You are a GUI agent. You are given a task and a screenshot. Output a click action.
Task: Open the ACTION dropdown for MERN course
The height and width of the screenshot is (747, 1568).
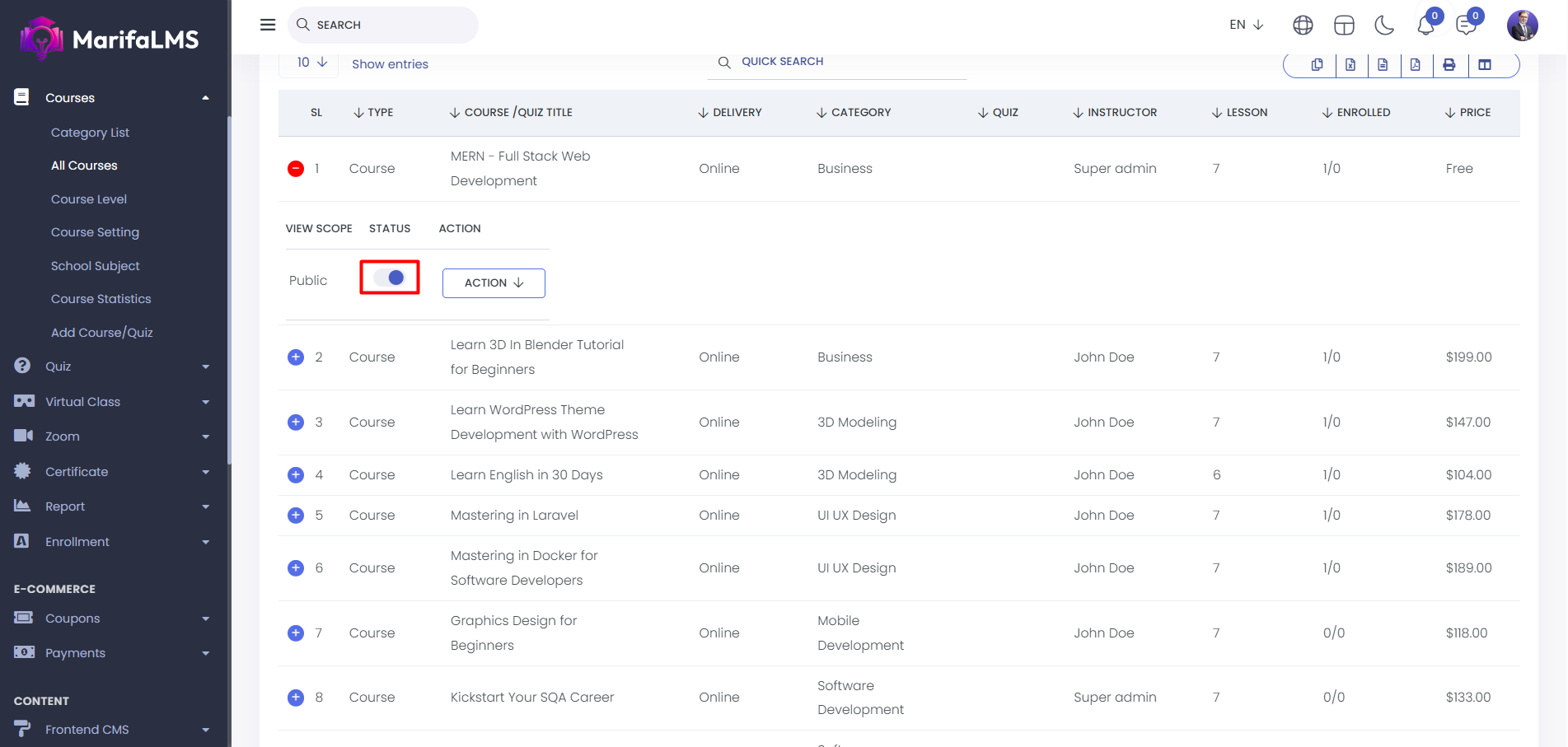click(494, 282)
